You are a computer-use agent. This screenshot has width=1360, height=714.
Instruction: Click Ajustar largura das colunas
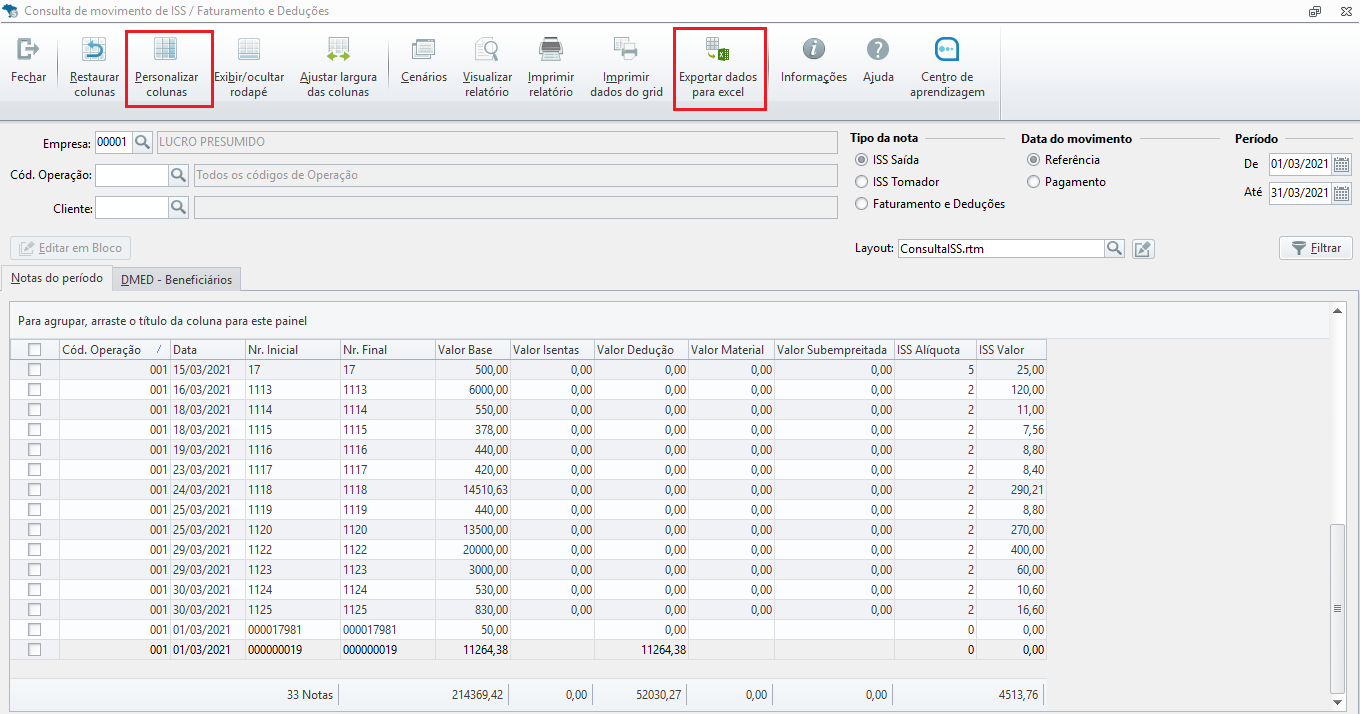338,49
